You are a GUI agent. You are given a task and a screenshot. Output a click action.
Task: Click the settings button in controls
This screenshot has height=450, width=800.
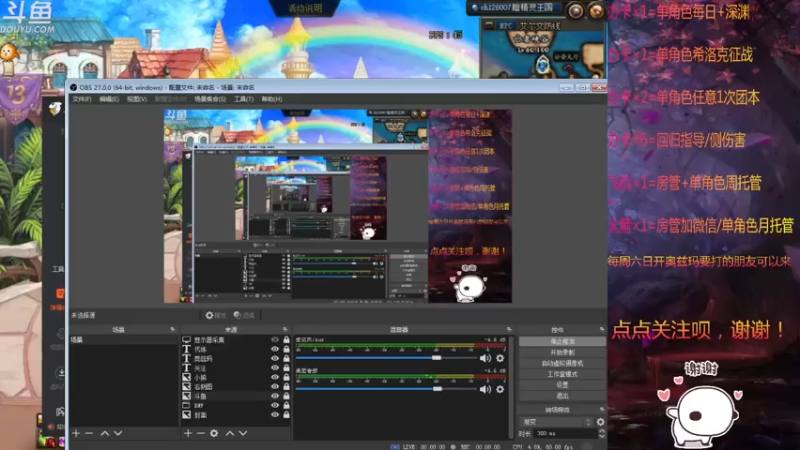click(x=562, y=385)
